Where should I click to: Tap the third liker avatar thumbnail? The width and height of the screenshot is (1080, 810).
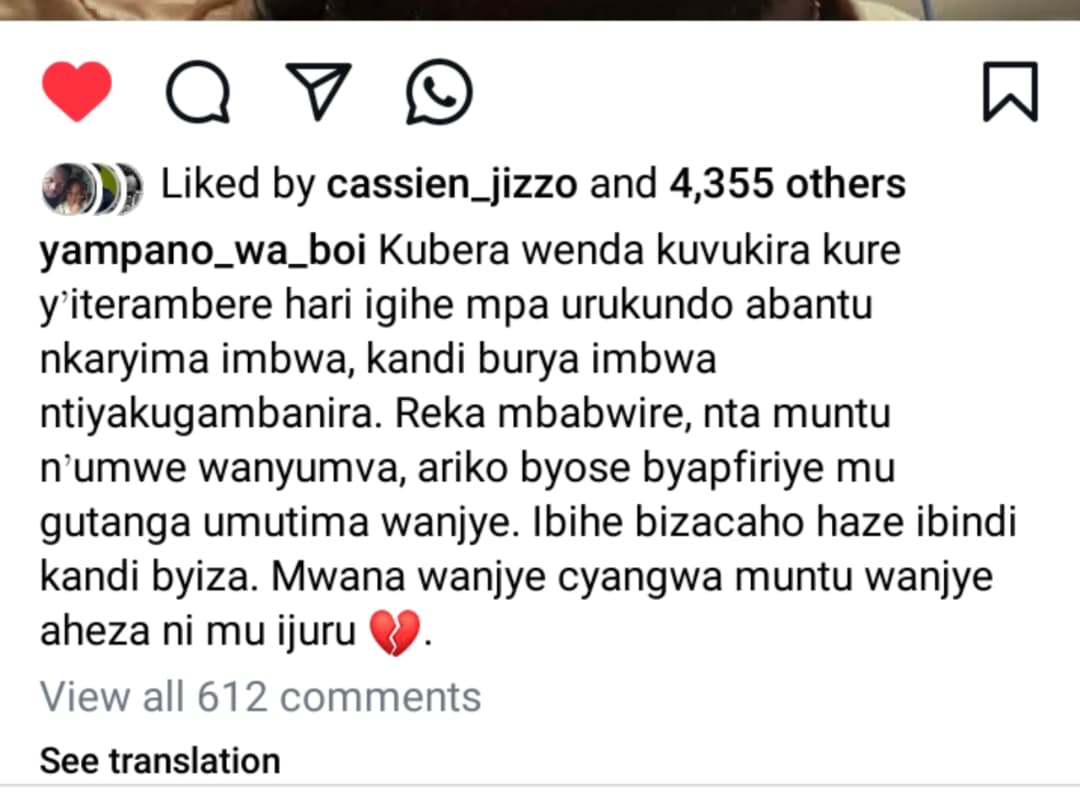click(129, 187)
